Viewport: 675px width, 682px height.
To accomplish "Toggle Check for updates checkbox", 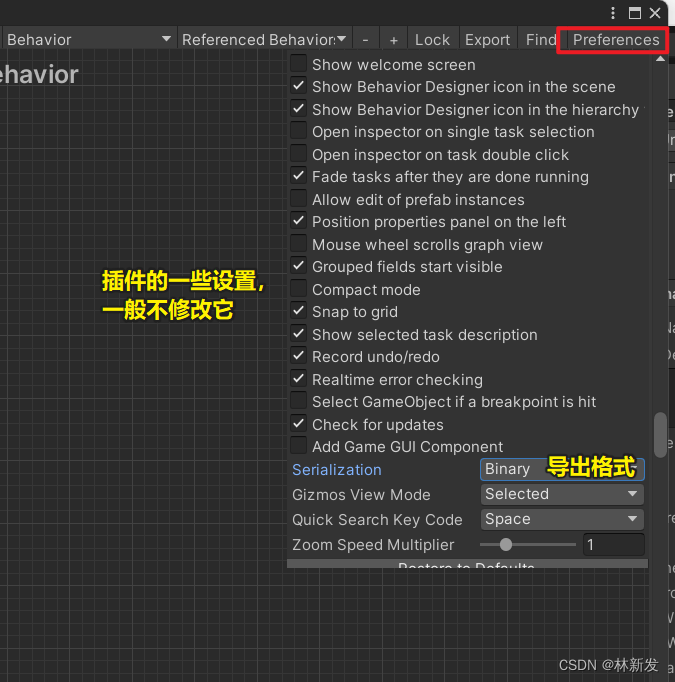I will (299, 424).
